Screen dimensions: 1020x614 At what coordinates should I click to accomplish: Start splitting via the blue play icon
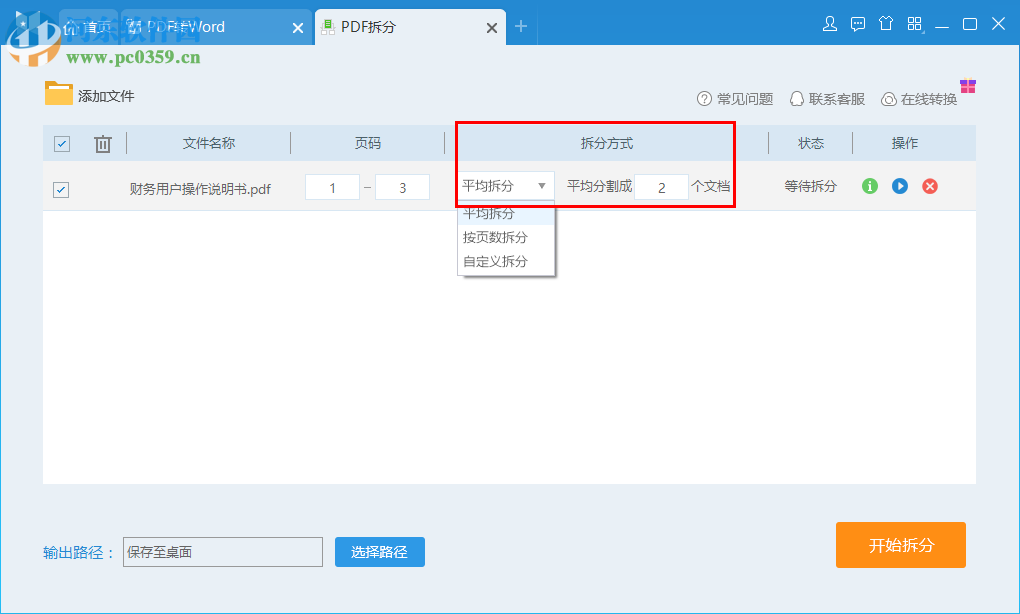(899, 186)
